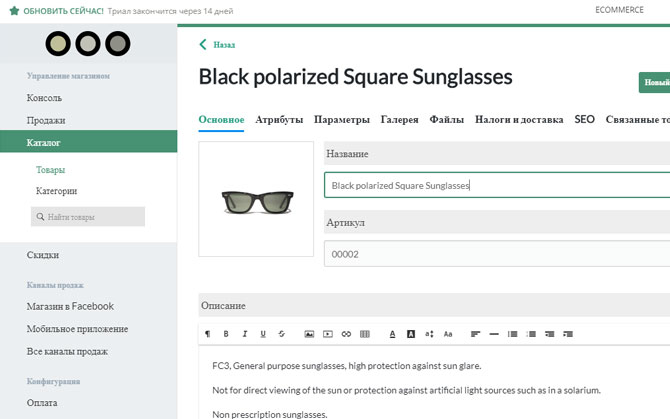
Task: Open text background color picker
Action: point(411,333)
